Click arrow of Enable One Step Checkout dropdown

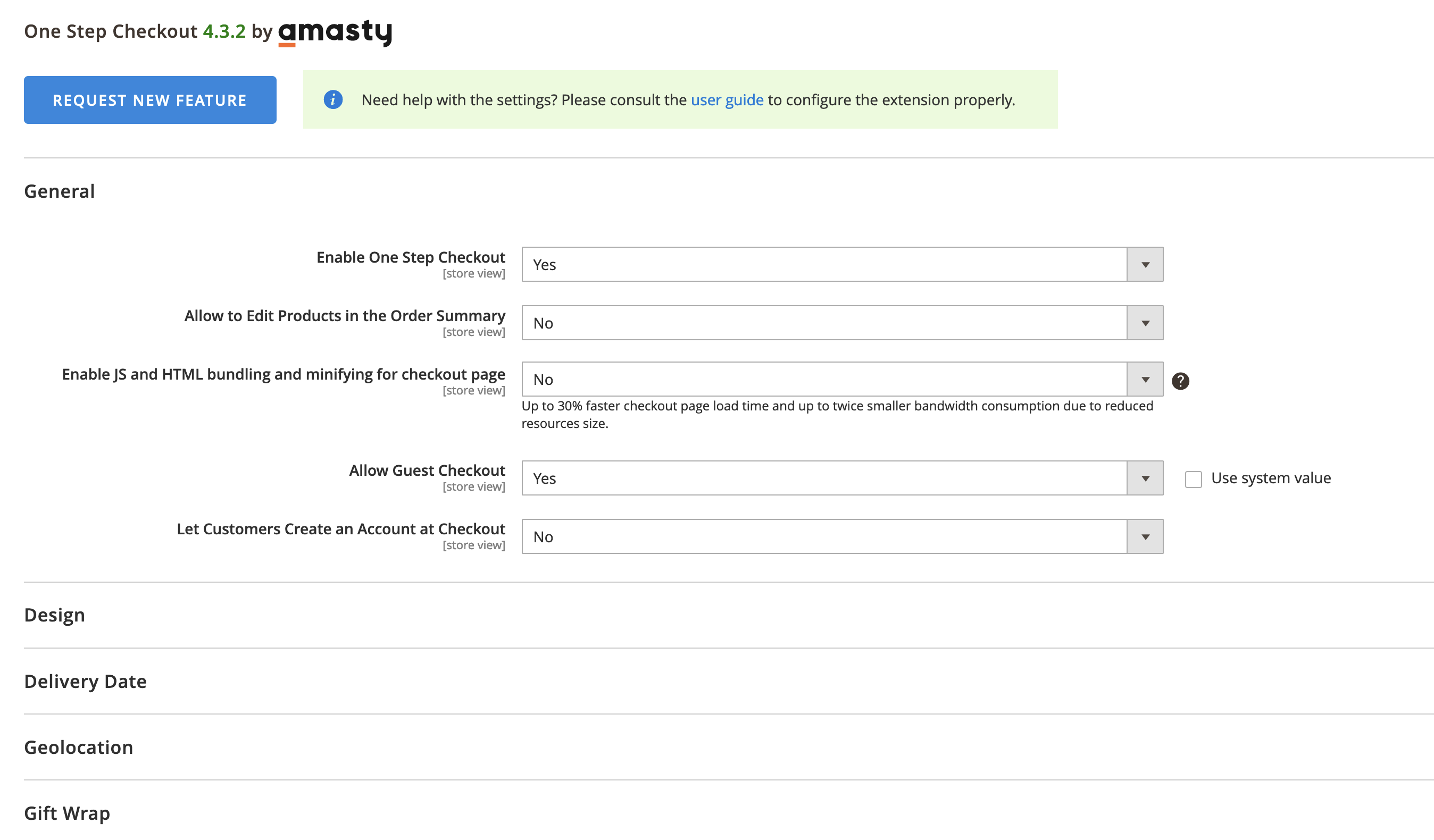click(x=1145, y=264)
